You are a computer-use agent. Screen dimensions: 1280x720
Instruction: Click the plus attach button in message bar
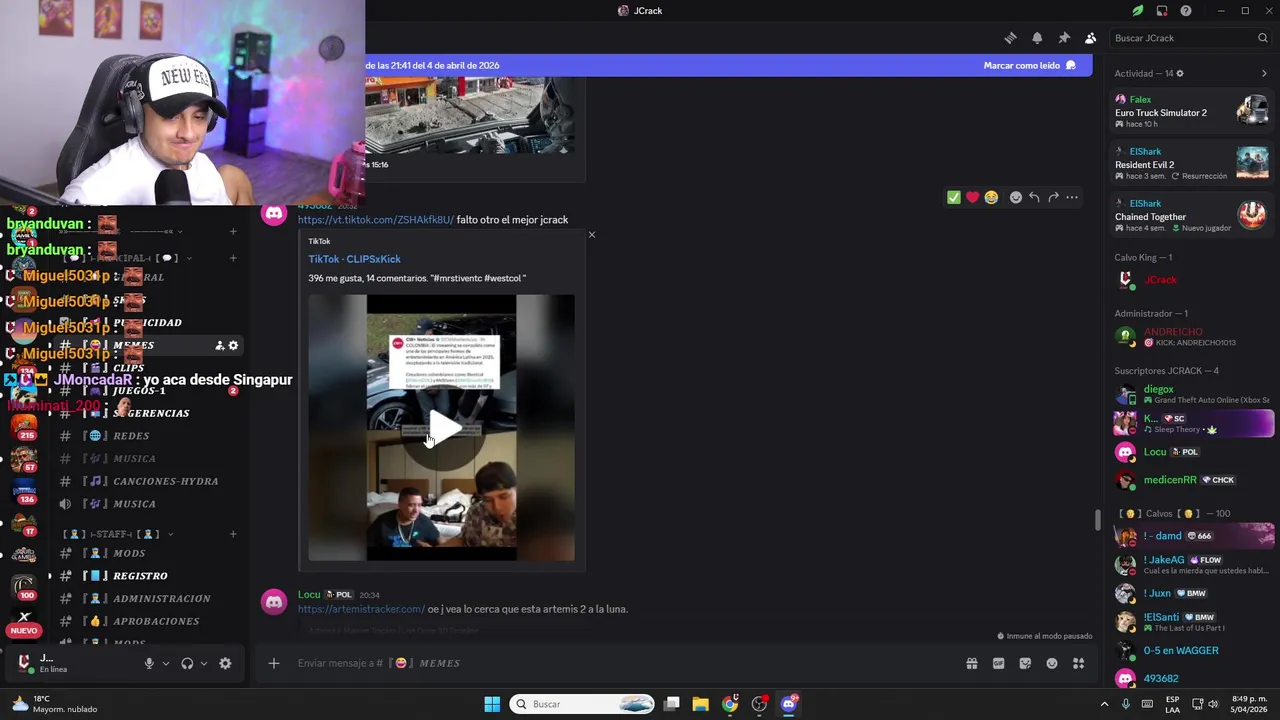[x=273, y=663]
